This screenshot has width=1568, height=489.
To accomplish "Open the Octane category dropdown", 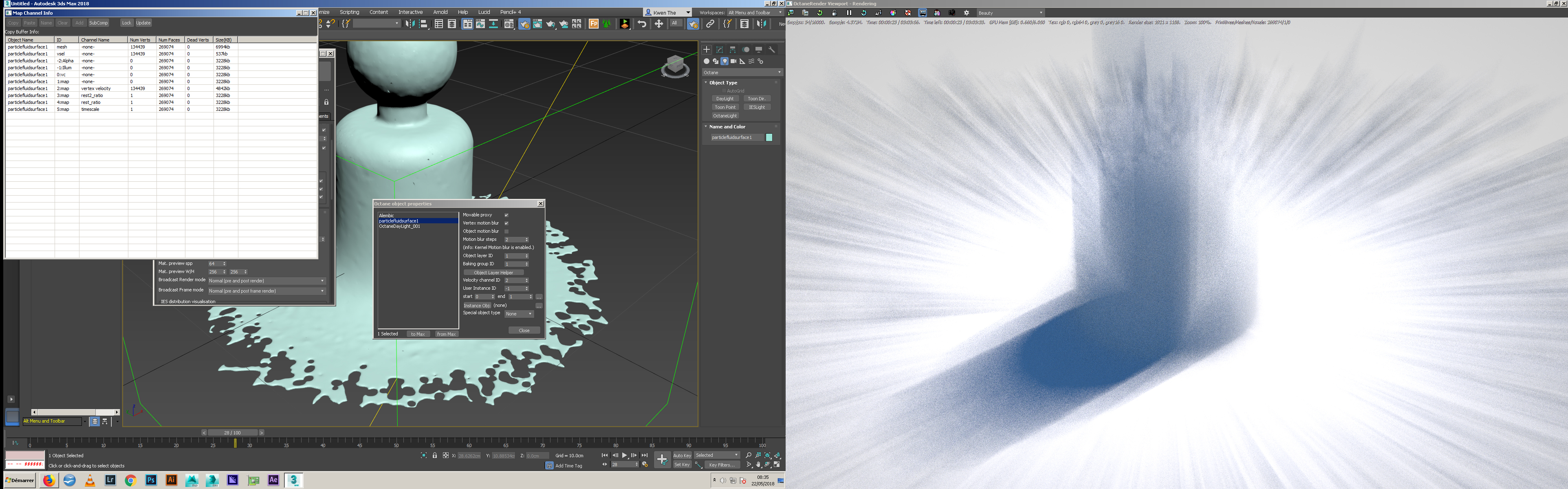I will 742,73.
